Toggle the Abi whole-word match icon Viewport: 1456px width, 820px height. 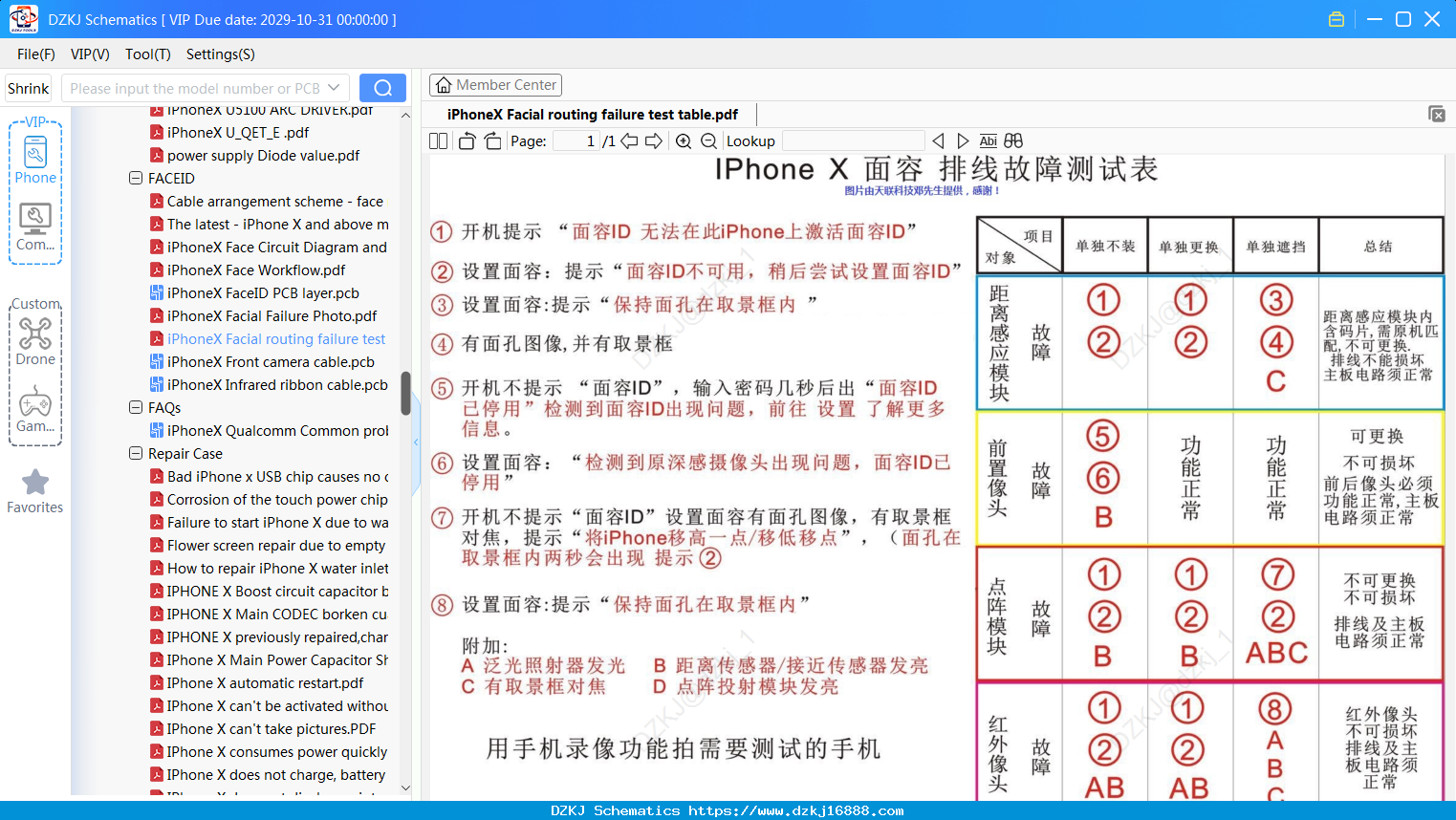coord(989,140)
